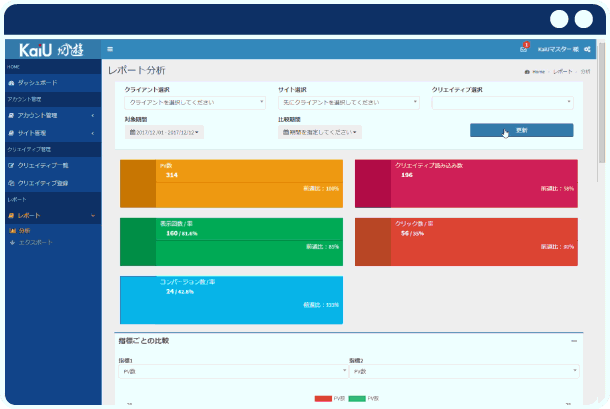Screen dimensions: 610x409
Task: Open the 対象期間 date range picker
Action: pos(164,131)
